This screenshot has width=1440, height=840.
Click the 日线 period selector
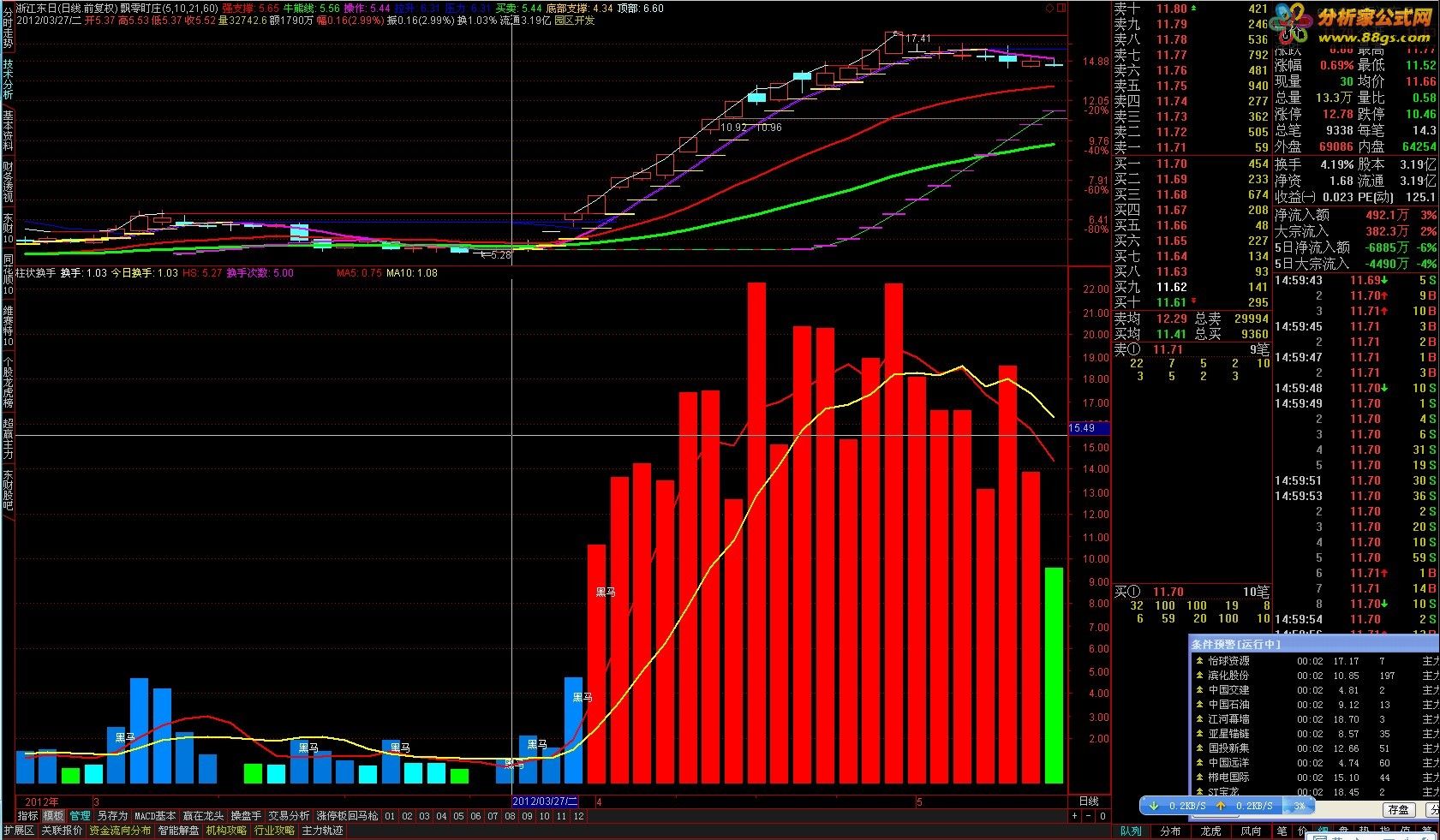pos(1089,801)
